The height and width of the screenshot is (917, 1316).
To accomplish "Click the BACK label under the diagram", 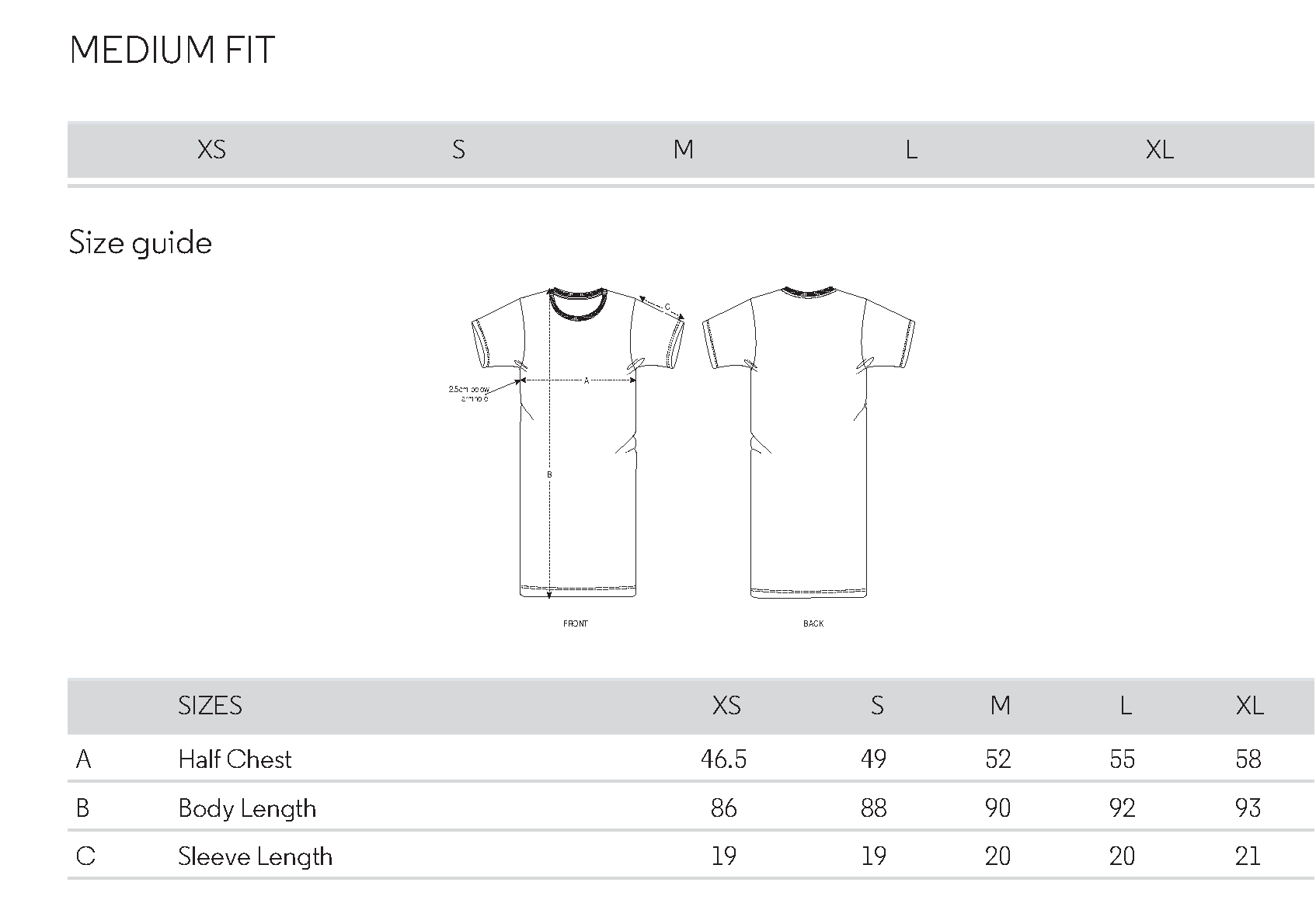I will pyautogui.click(x=813, y=623).
